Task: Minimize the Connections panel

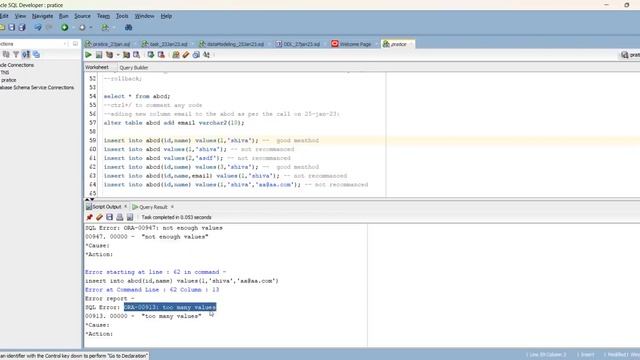Action: point(75,44)
